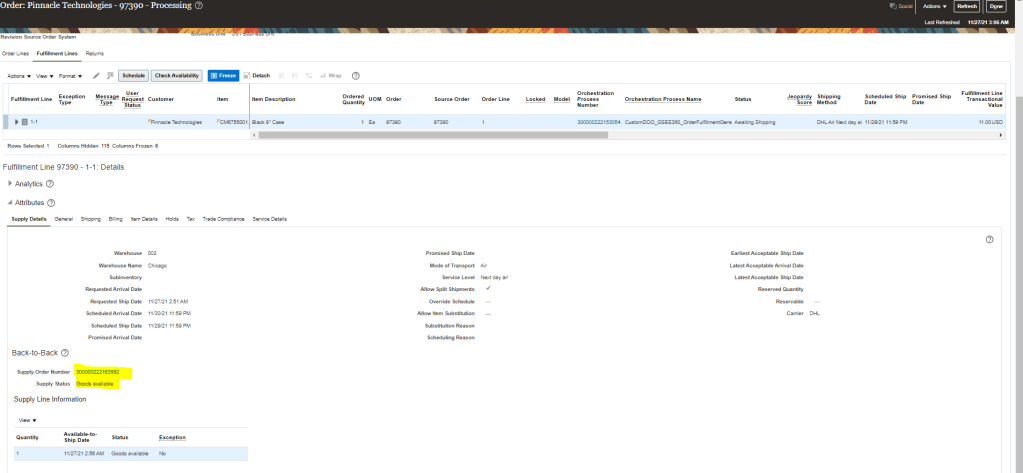The image size is (1023, 473).
Task: Click help icon next to order title
Action: tap(198, 6)
